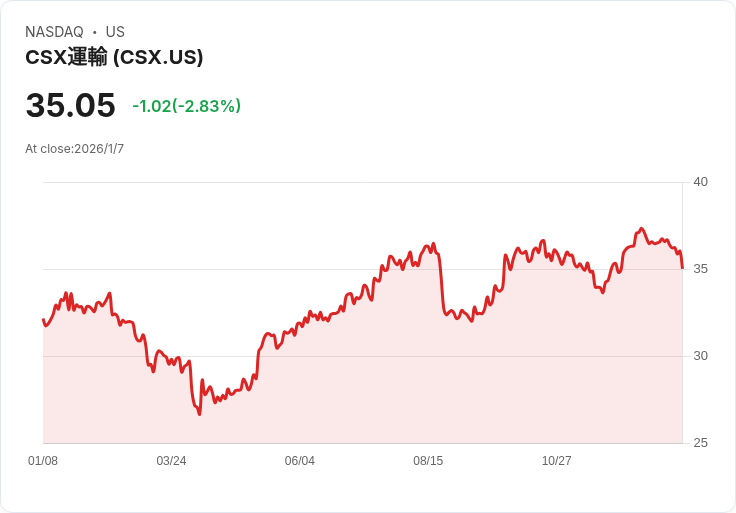
Task: Click the 25 y-axis label
Action: click(700, 443)
